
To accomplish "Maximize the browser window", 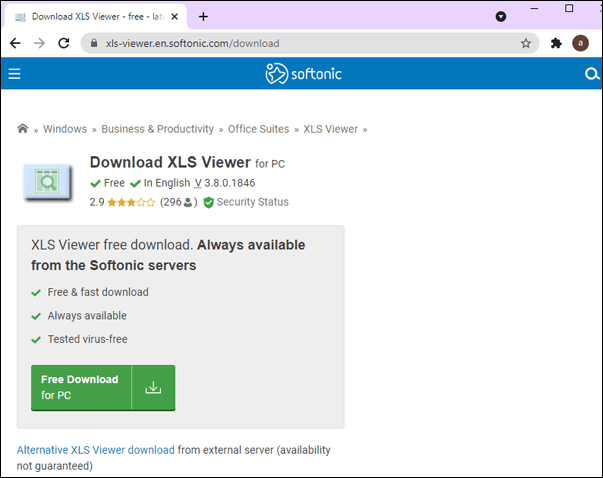I will tap(569, 8).
